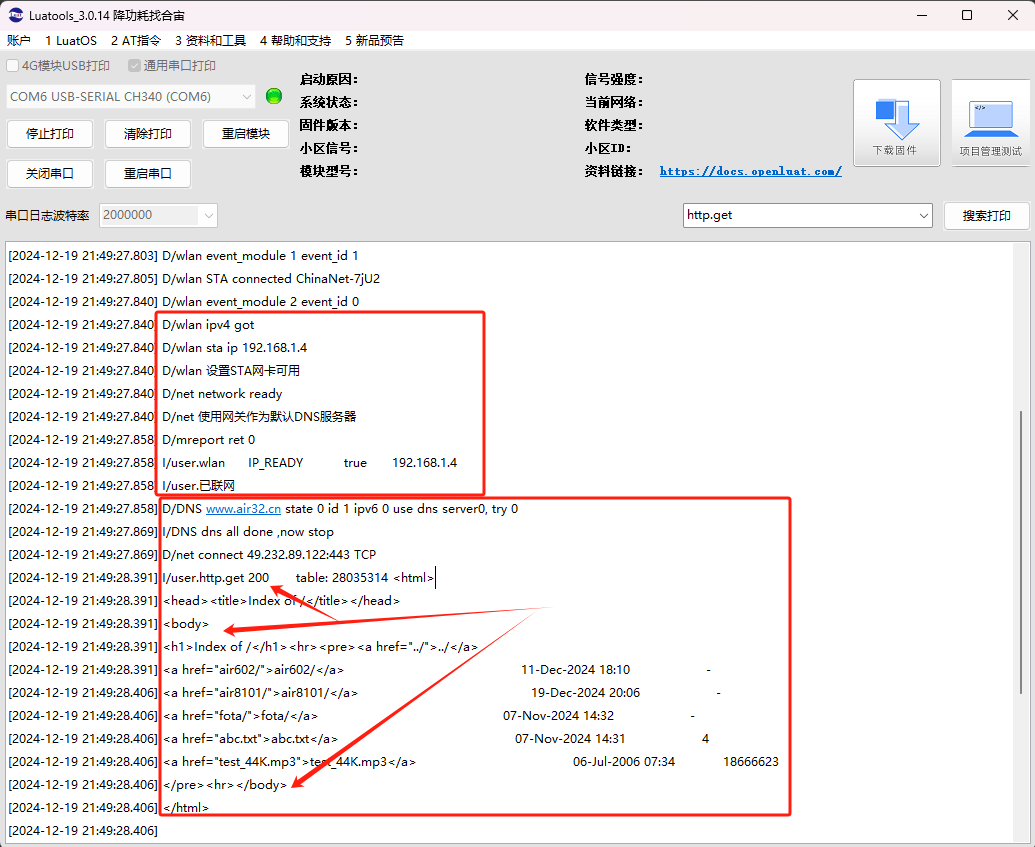Click the green serial connection status indicator
Screen dimensions: 1035x847
click(x=274, y=96)
